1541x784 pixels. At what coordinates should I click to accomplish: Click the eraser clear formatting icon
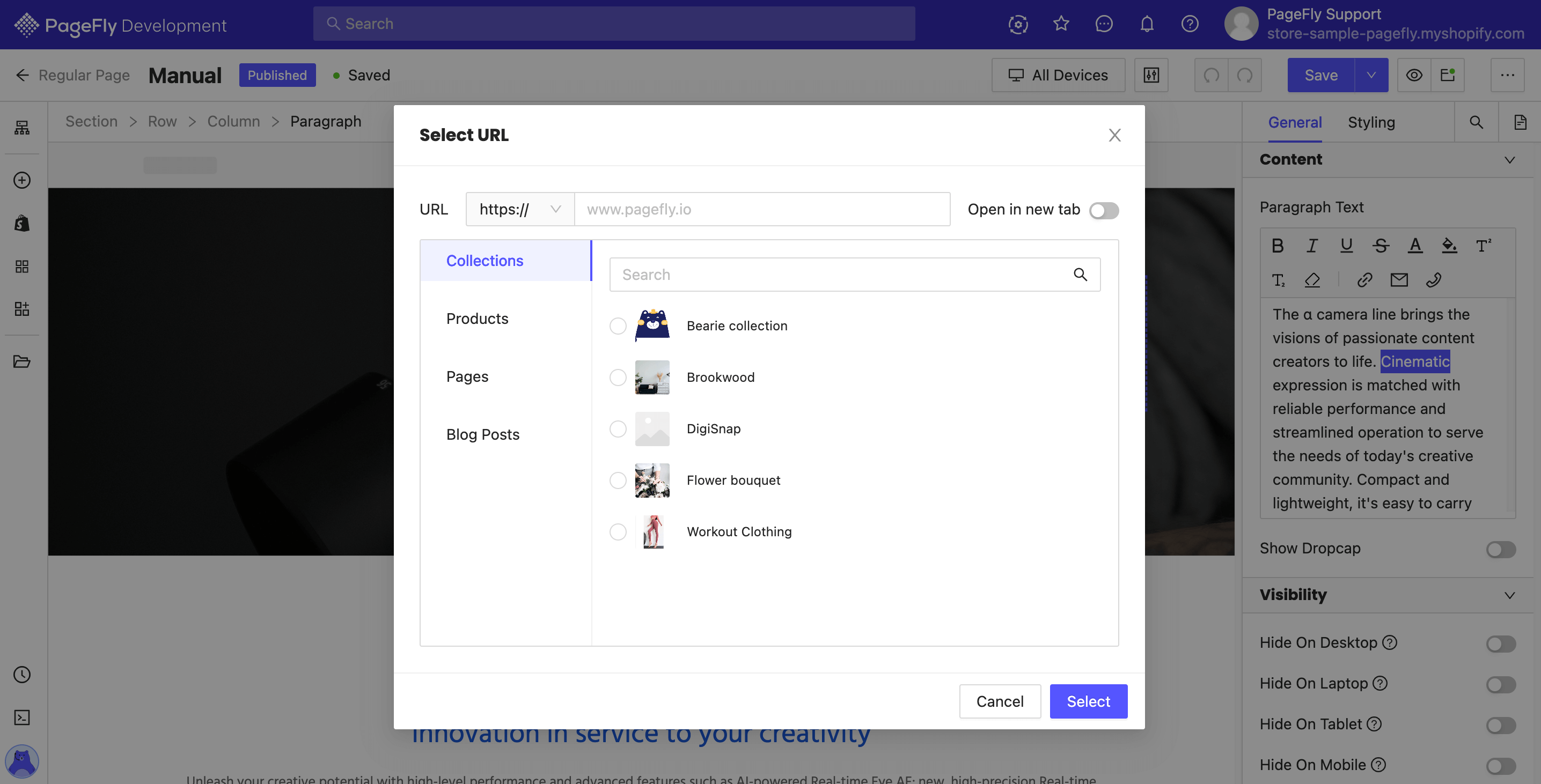point(1312,280)
